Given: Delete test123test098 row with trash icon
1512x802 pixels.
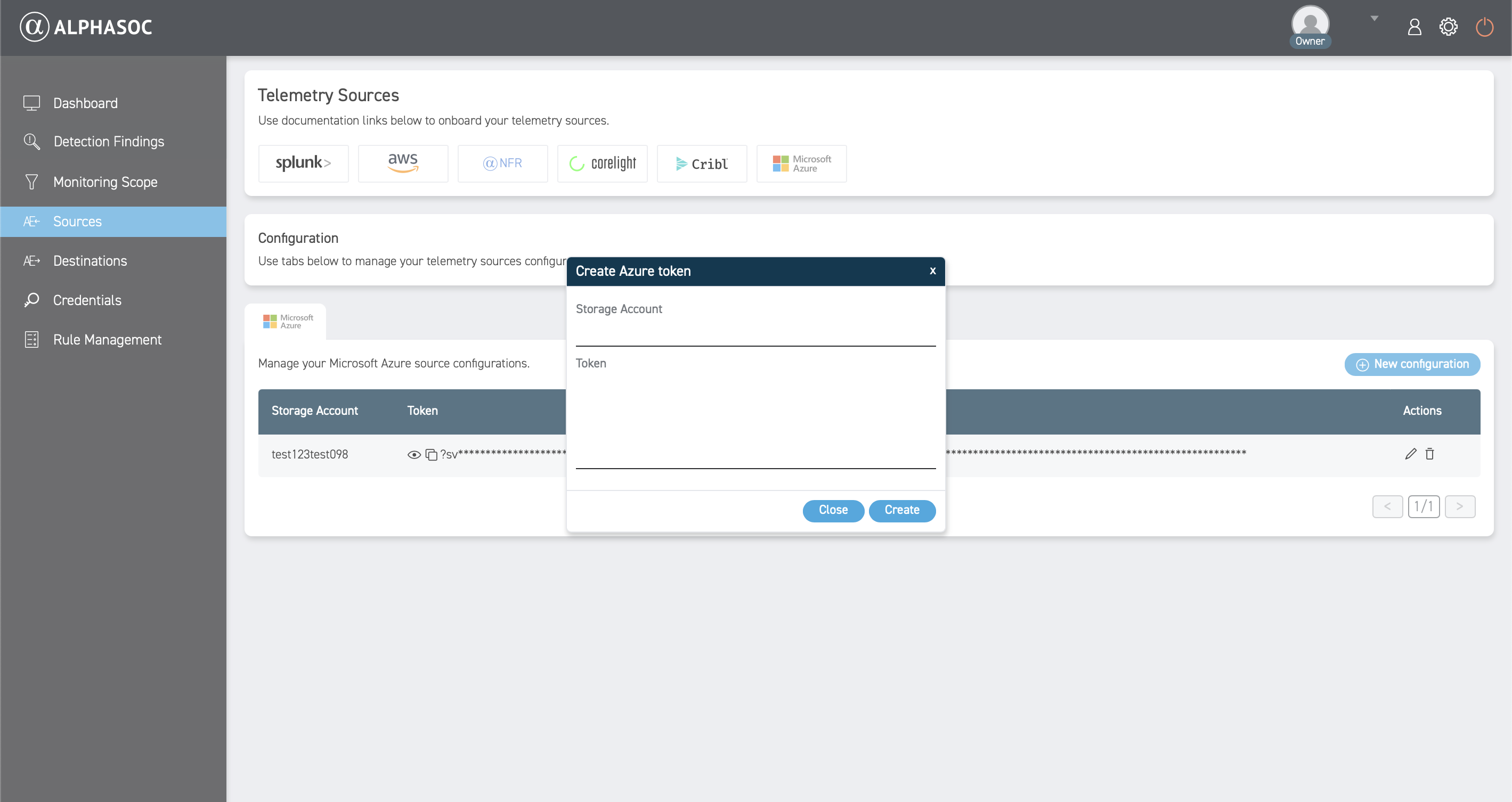Looking at the screenshot, I should pyautogui.click(x=1430, y=454).
